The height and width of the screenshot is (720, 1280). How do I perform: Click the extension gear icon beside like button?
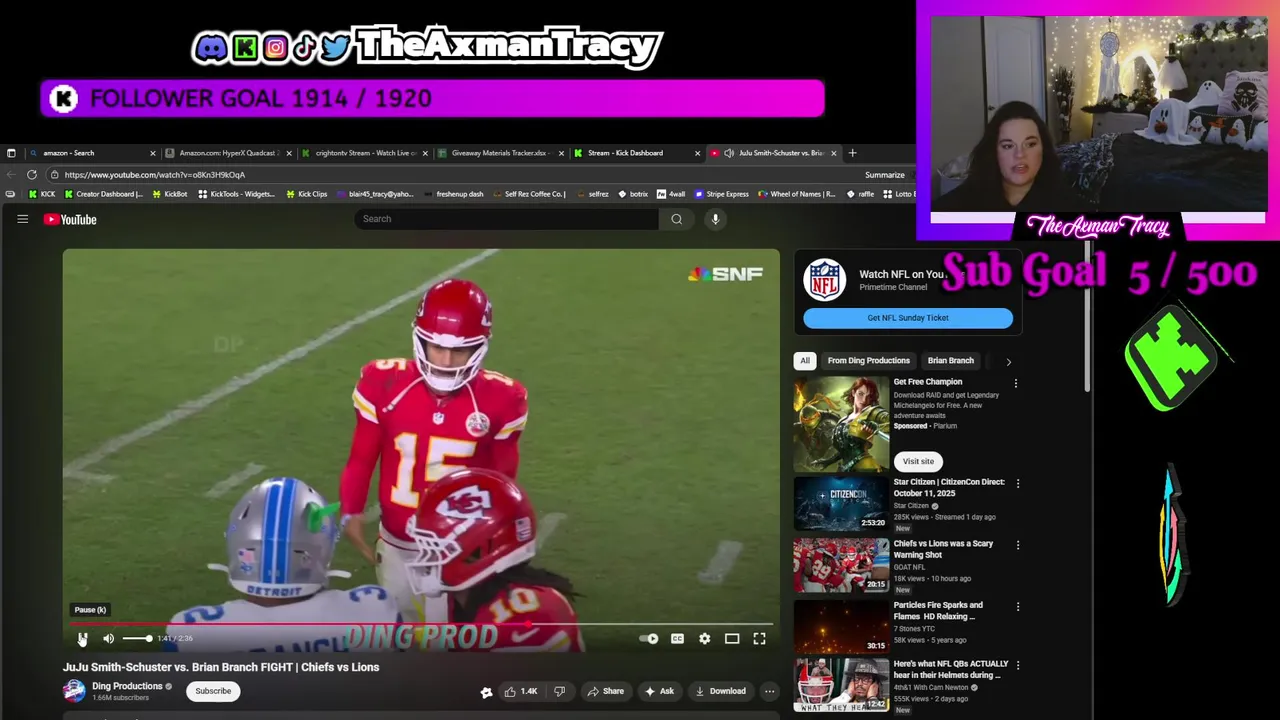(486, 692)
